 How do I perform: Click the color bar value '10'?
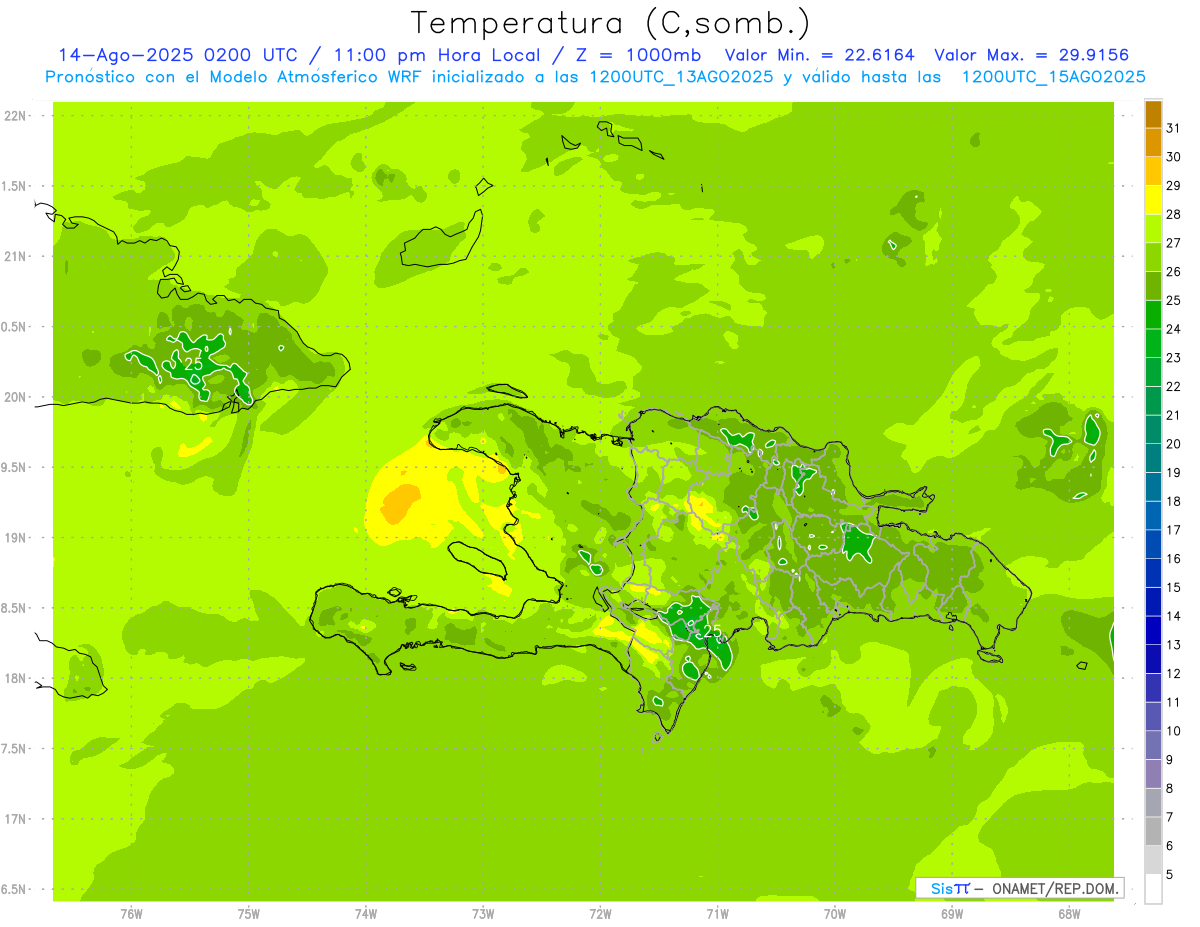point(1174,731)
